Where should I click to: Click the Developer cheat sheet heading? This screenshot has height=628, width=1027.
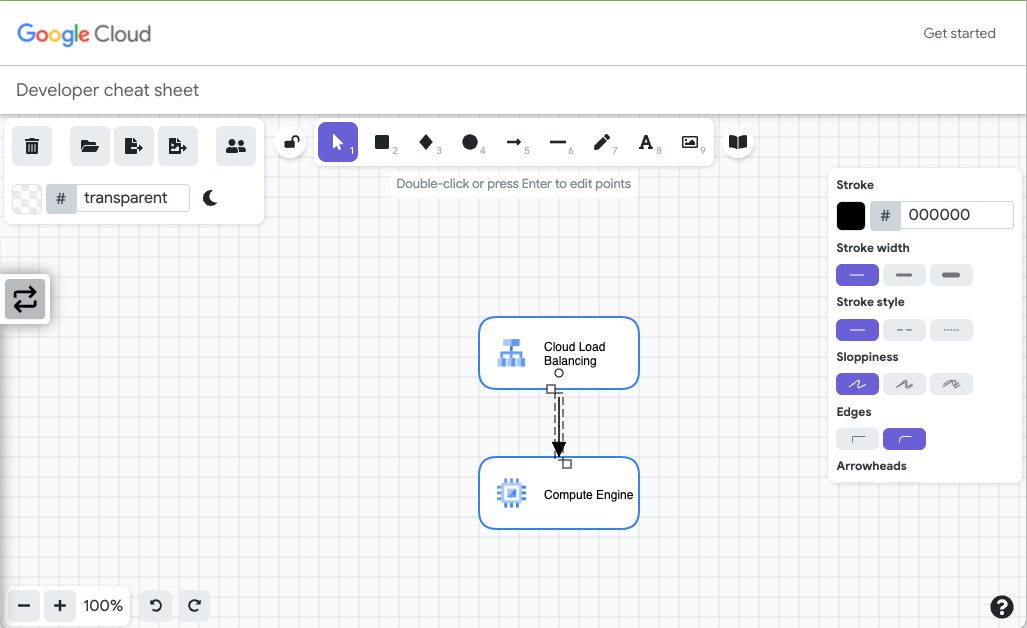click(x=107, y=90)
